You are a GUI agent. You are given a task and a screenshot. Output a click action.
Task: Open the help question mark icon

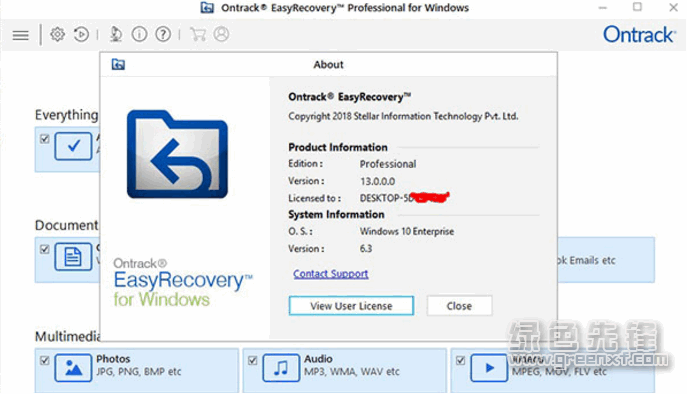click(x=163, y=34)
